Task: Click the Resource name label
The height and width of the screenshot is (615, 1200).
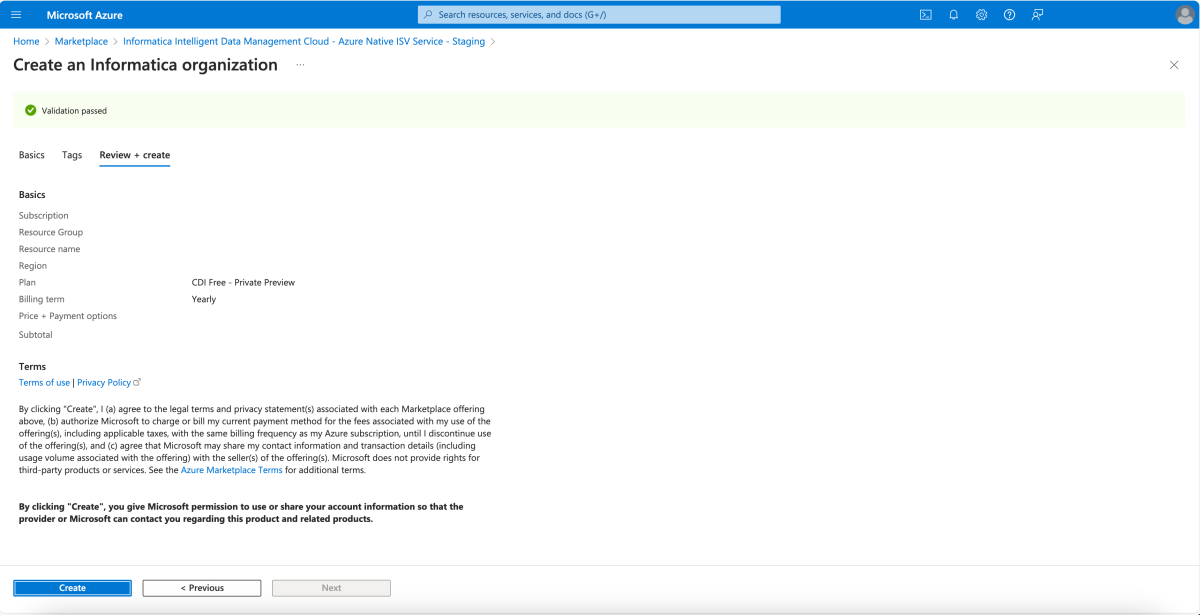Action: tap(49, 249)
